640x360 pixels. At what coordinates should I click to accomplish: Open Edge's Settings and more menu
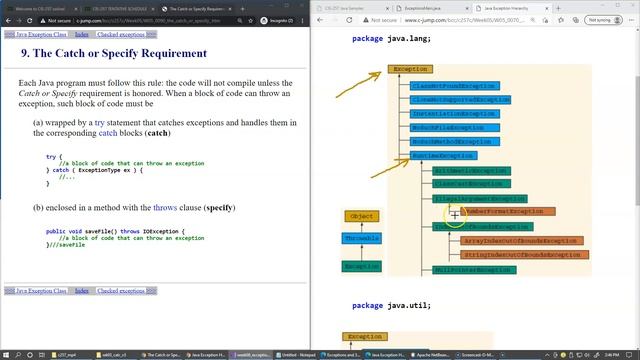pyautogui.click(x=631, y=20)
